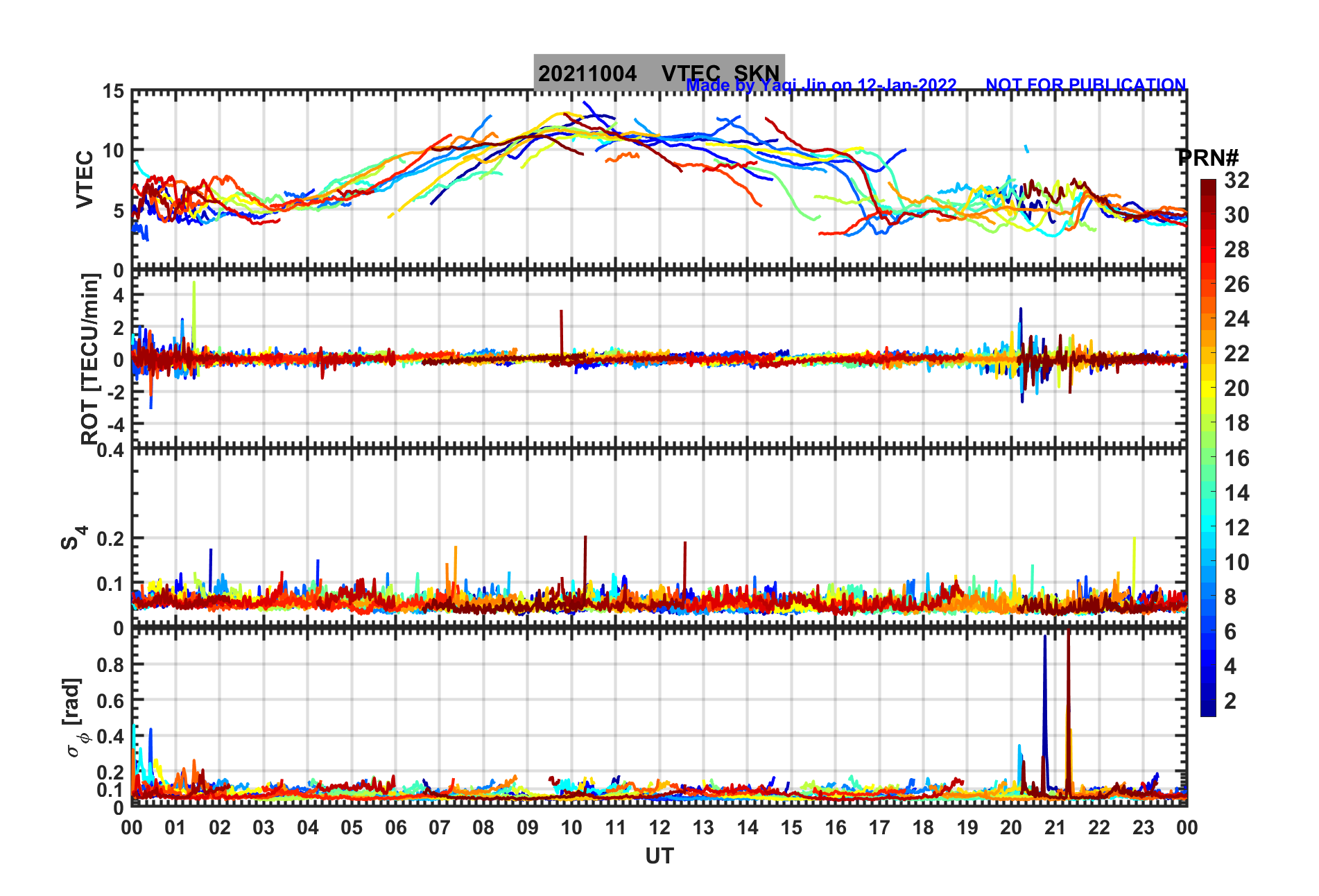This screenshot has width=1319, height=896.
Task: Click inside the sigma-phi plot panel
Action: (659, 717)
